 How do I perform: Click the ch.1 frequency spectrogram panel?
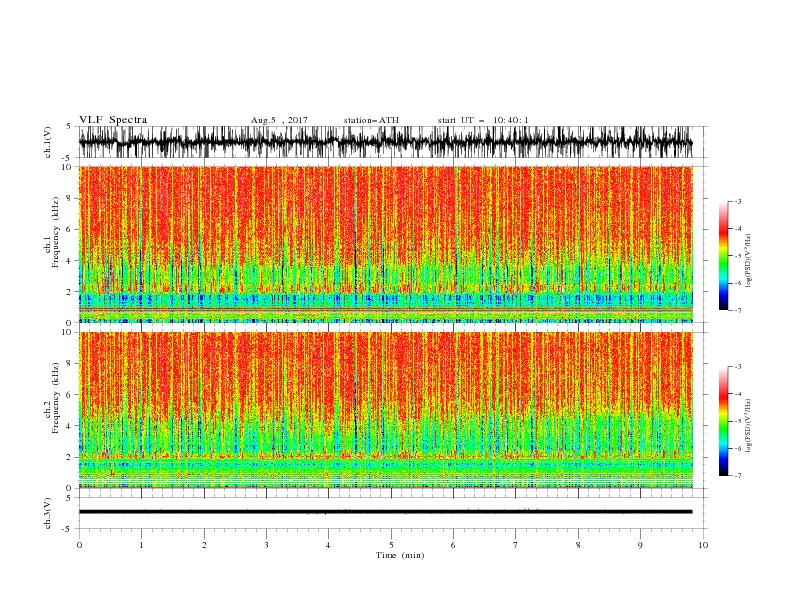pos(385,244)
